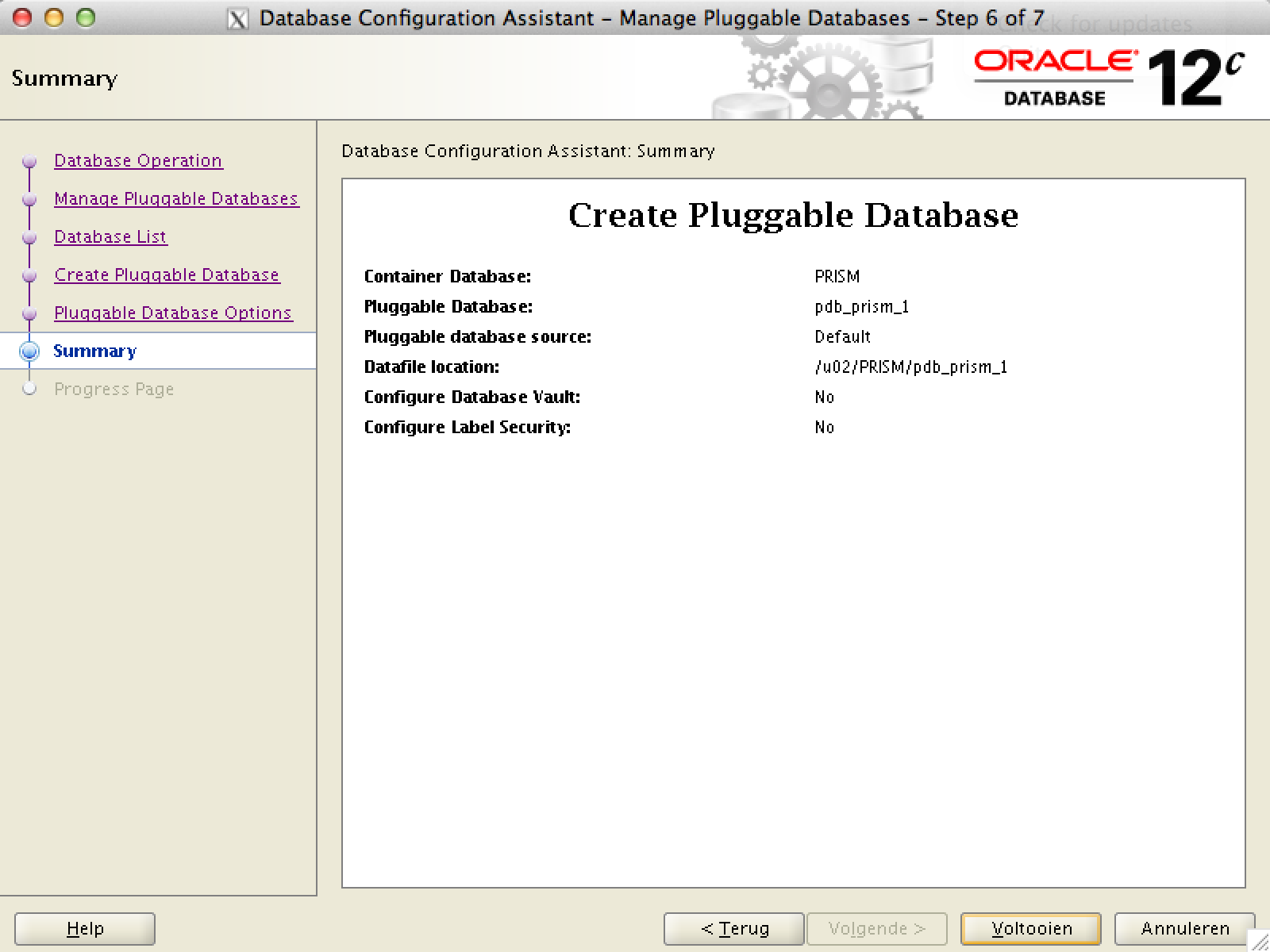1270x952 pixels.
Task: Click the /u02/PRISM/pdb_prism_1 datafile path
Action: 911,367
